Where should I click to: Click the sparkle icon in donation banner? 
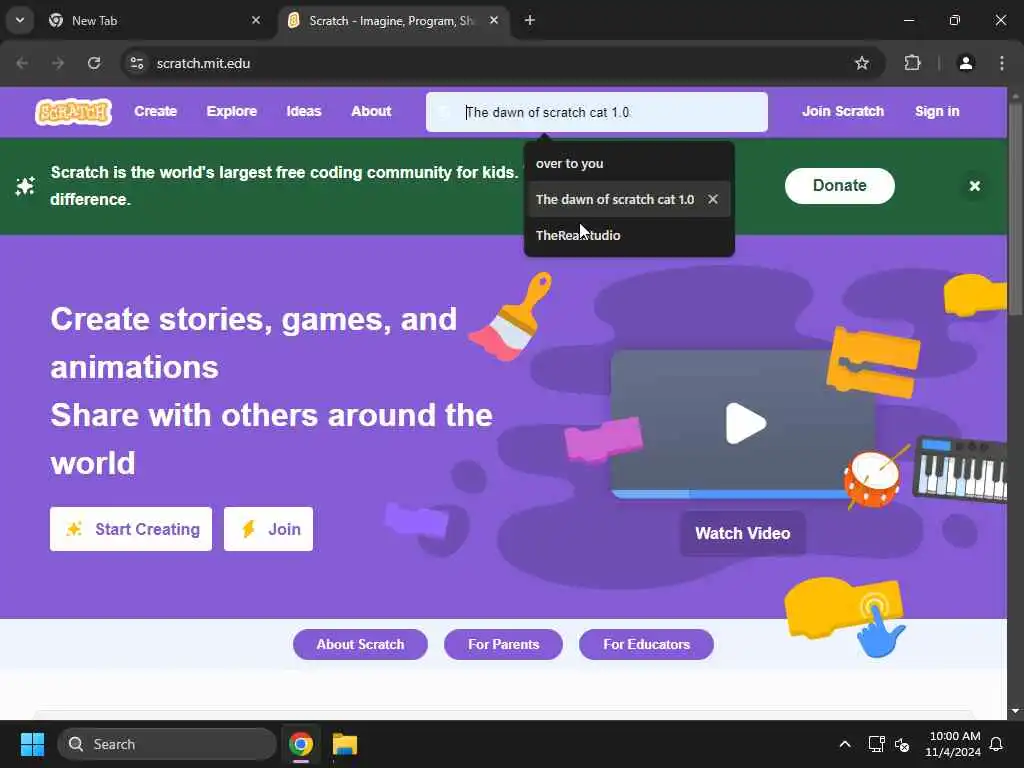[x=25, y=186]
